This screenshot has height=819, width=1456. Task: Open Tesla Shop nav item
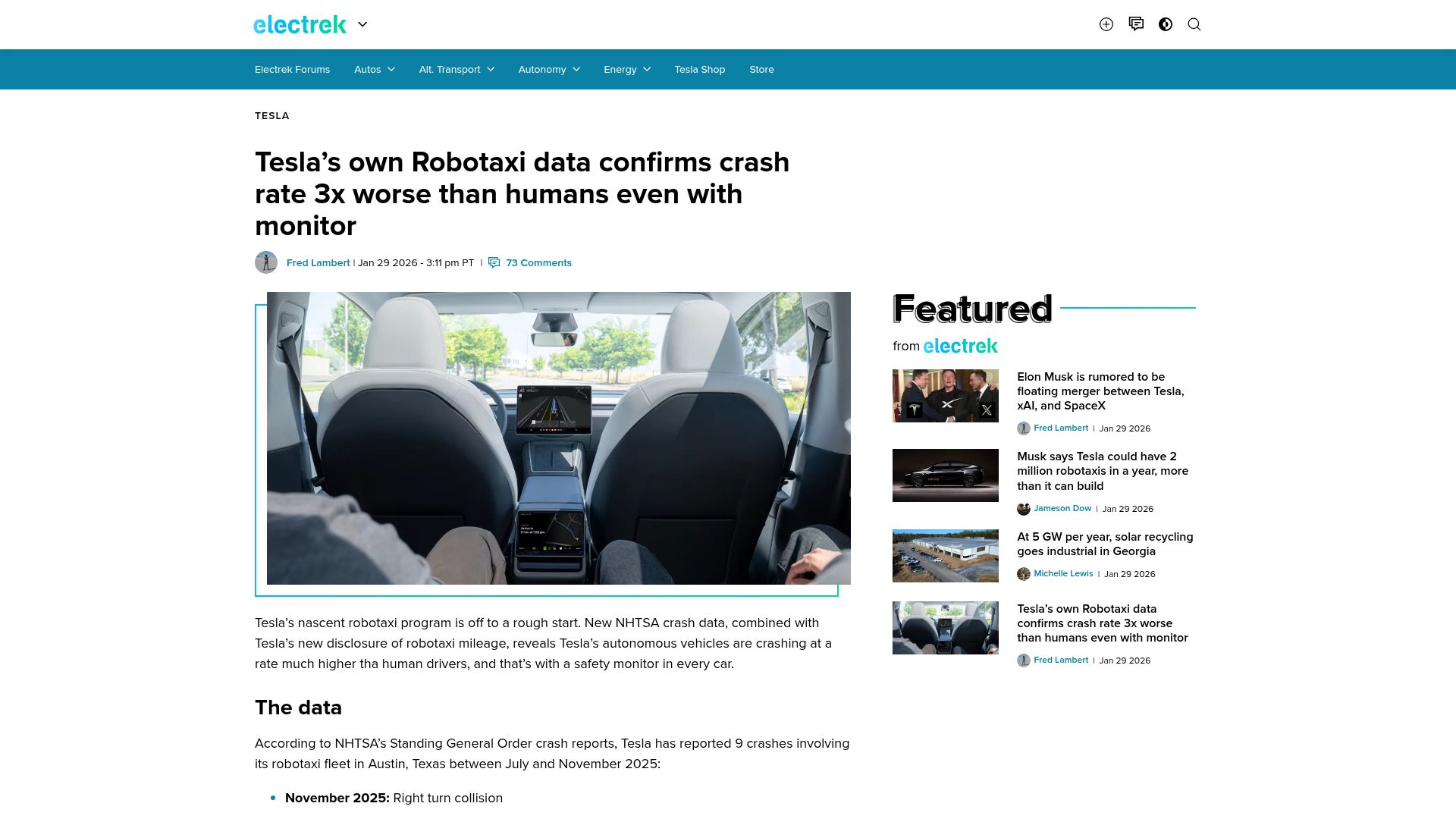click(700, 69)
